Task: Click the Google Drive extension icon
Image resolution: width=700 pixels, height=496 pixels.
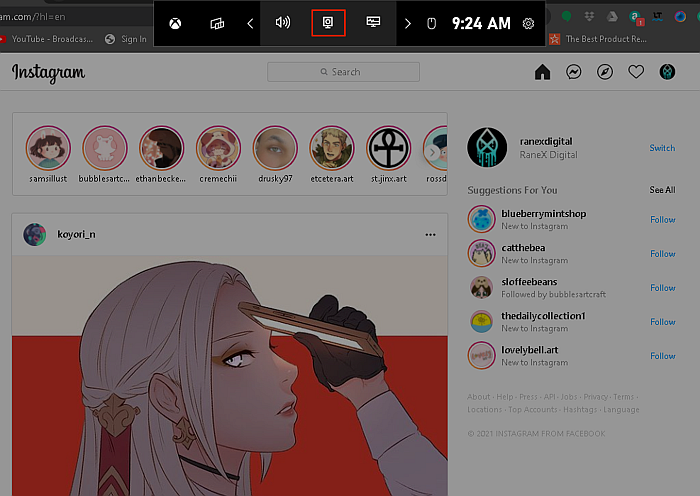Action: click(x=612, y=17)
